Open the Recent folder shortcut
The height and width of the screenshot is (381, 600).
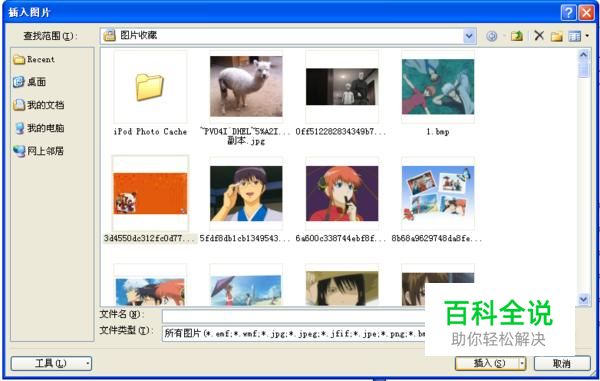pos(34,59)
